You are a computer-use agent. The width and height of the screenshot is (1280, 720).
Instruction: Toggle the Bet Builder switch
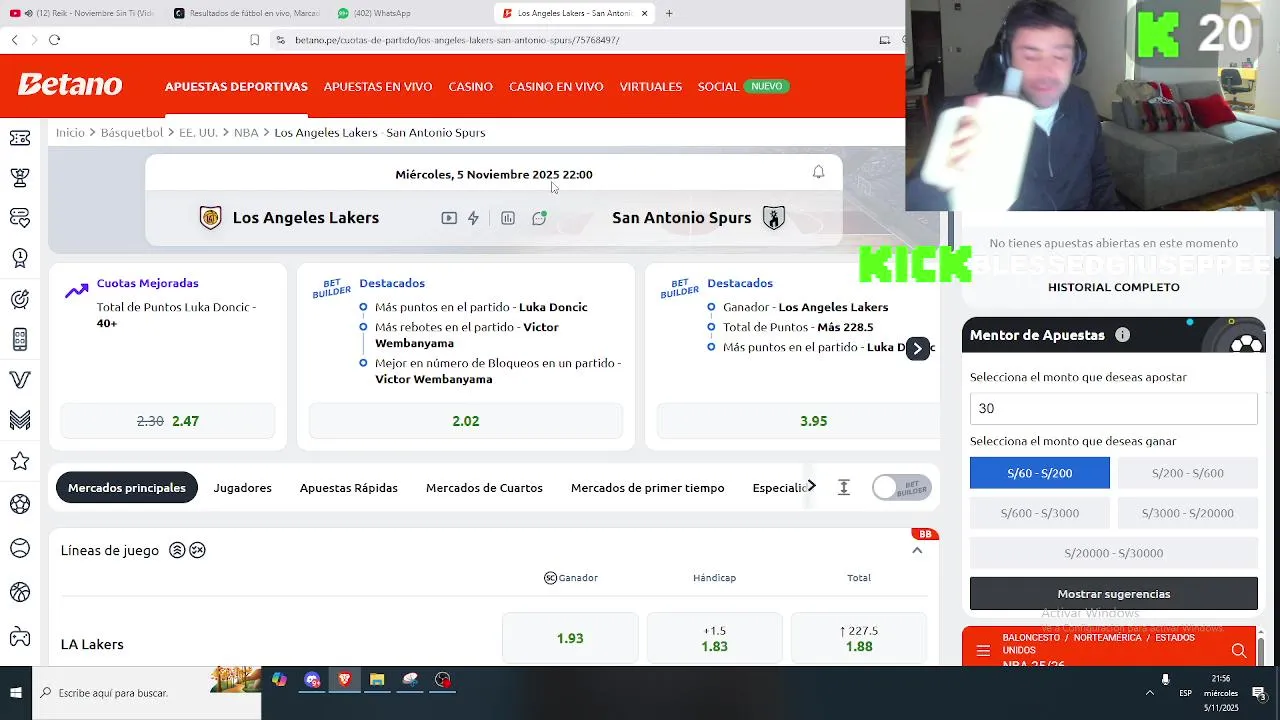(901, 487)
